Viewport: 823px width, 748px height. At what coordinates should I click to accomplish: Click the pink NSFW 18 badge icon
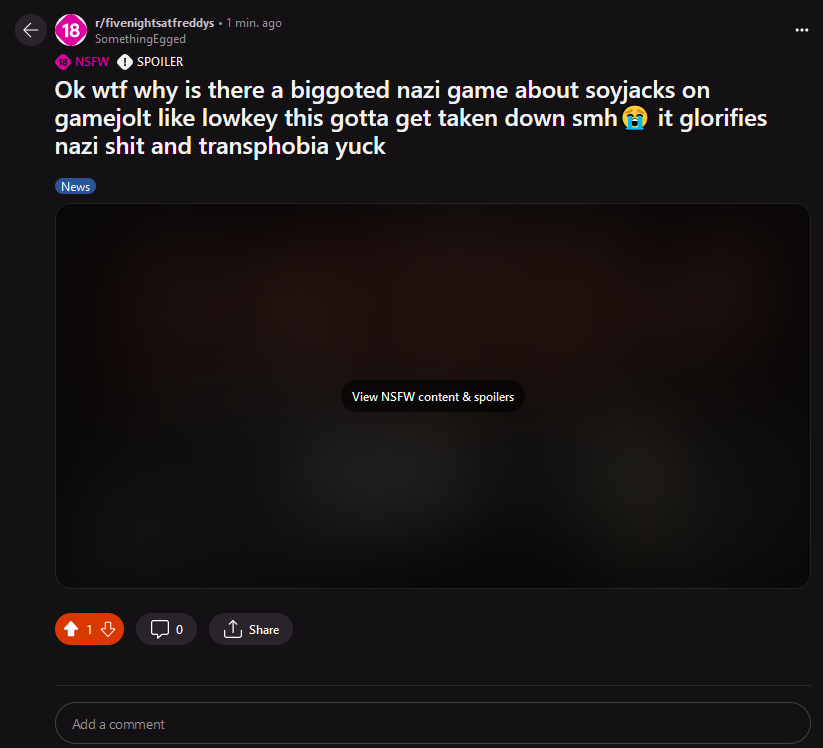pyautogui.click(x=62, y=62)
